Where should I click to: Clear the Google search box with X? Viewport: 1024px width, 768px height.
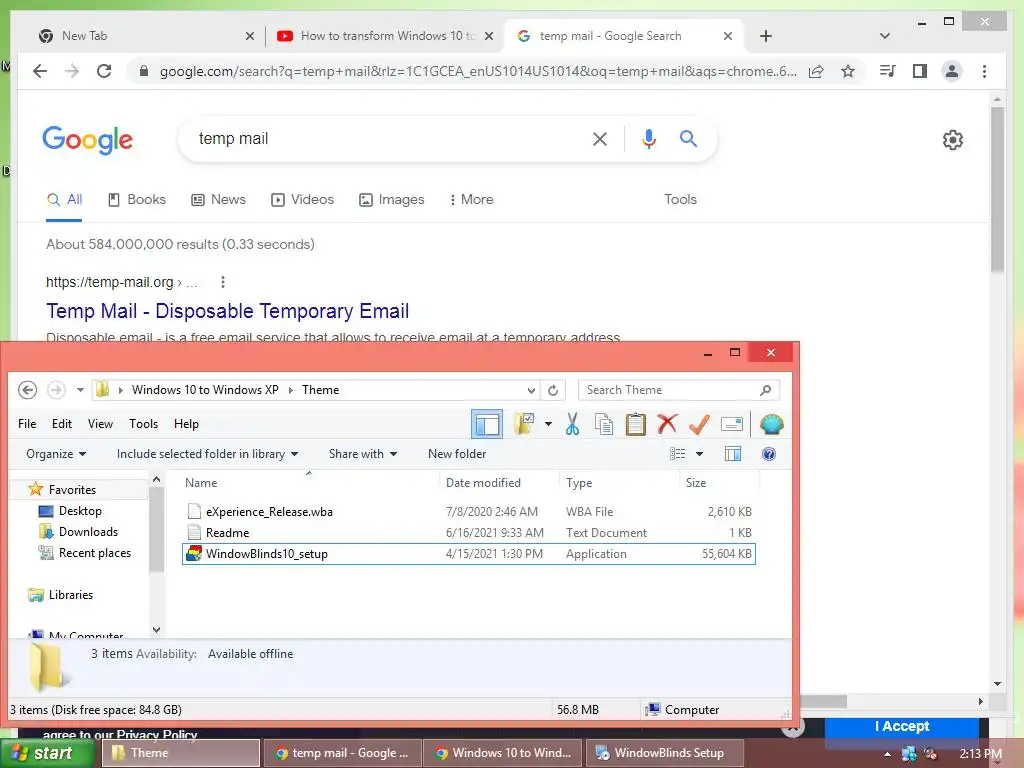600,138
